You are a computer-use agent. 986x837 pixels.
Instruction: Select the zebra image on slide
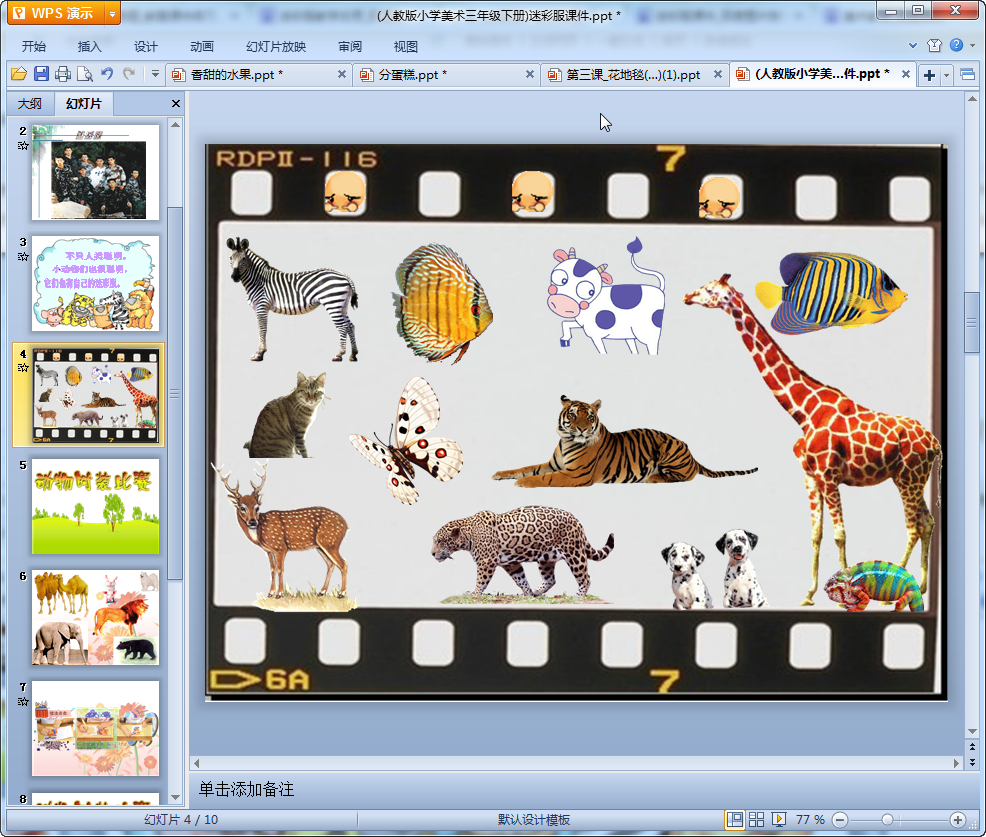coord(293,299)
